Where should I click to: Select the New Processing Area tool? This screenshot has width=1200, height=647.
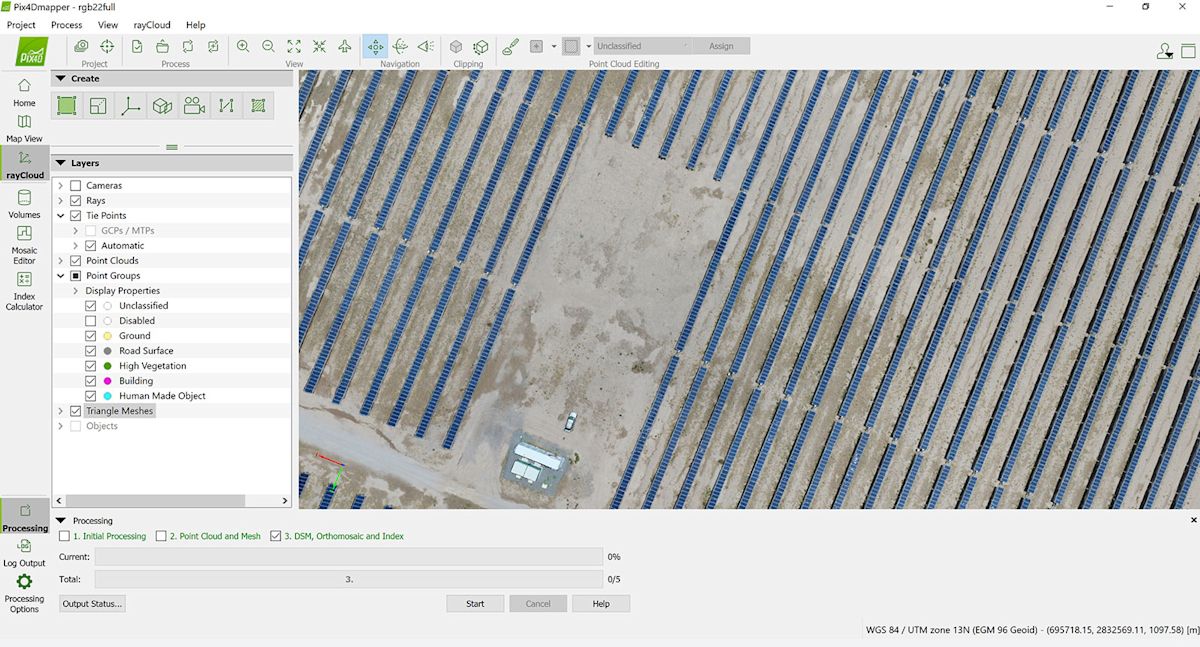66,105
